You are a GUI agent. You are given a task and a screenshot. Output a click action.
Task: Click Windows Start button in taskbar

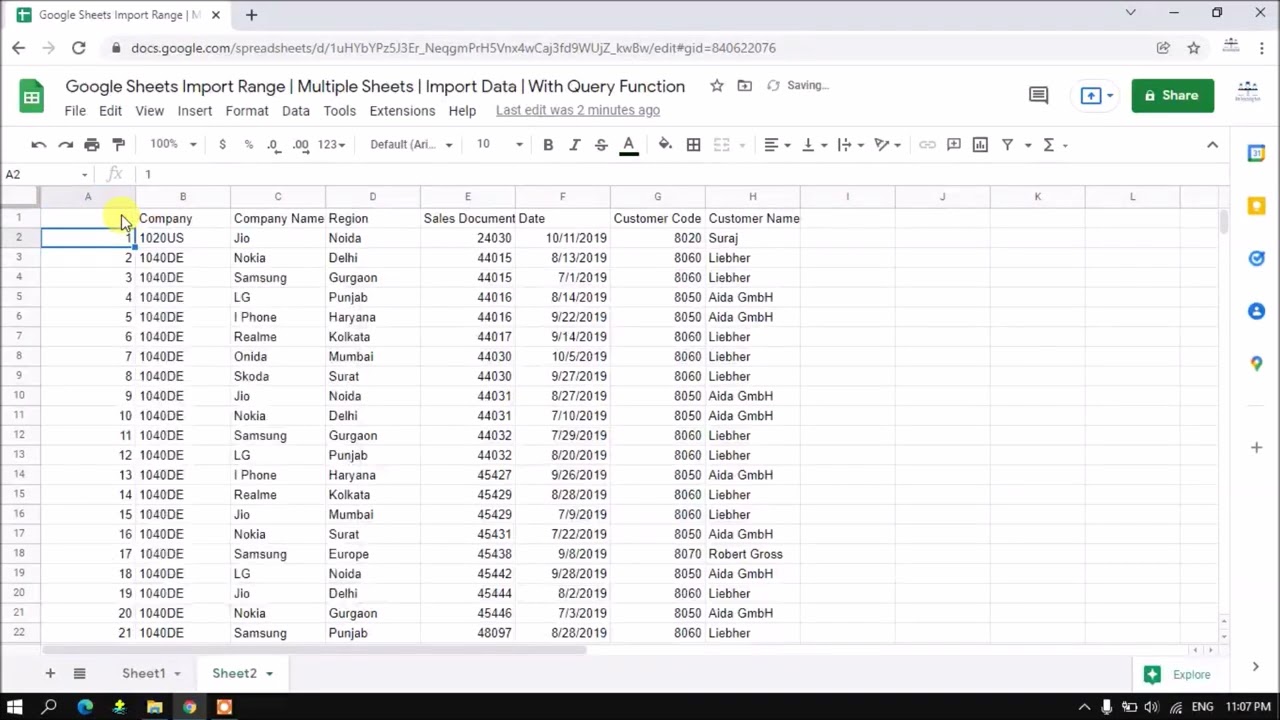[x=15, y=707]
